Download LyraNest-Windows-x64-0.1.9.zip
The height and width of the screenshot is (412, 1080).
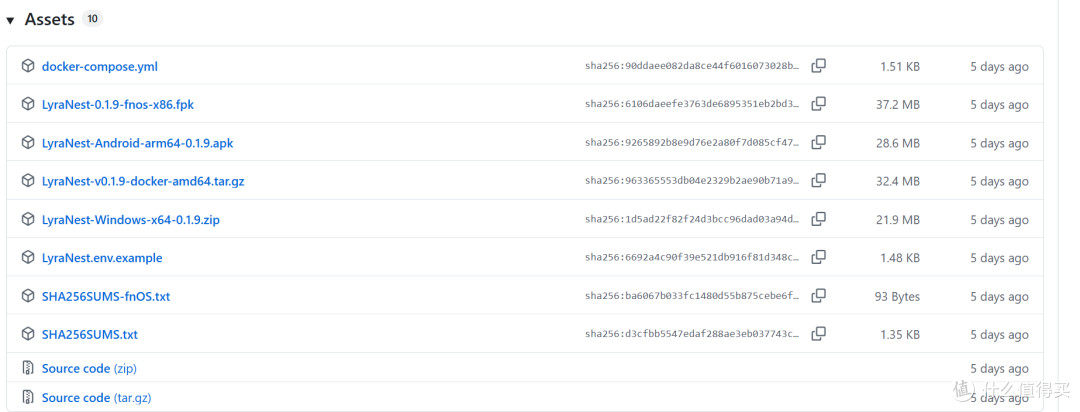point(131,220)
